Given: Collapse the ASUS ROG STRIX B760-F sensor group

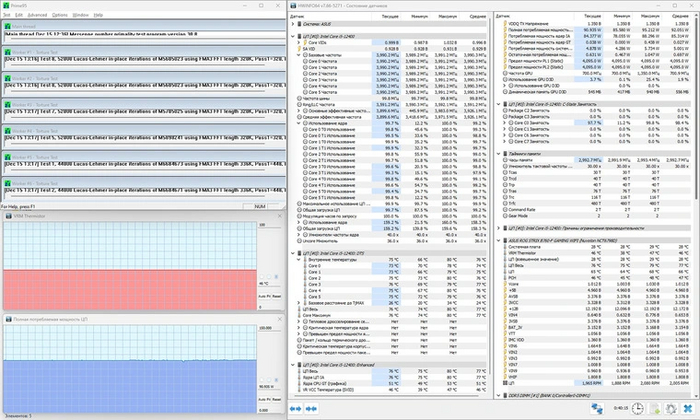Looking at the screenshot, I should 499,241.
